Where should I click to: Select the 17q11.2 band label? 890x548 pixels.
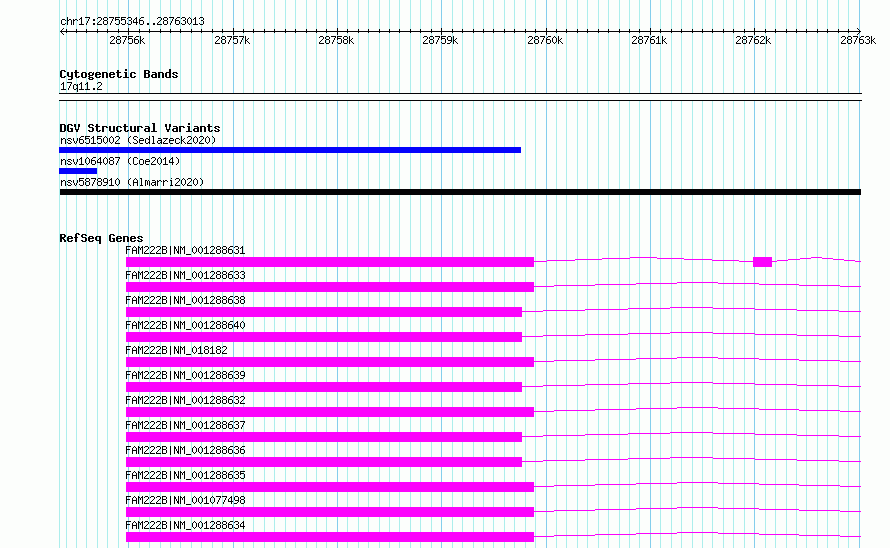tap(81, 86)
